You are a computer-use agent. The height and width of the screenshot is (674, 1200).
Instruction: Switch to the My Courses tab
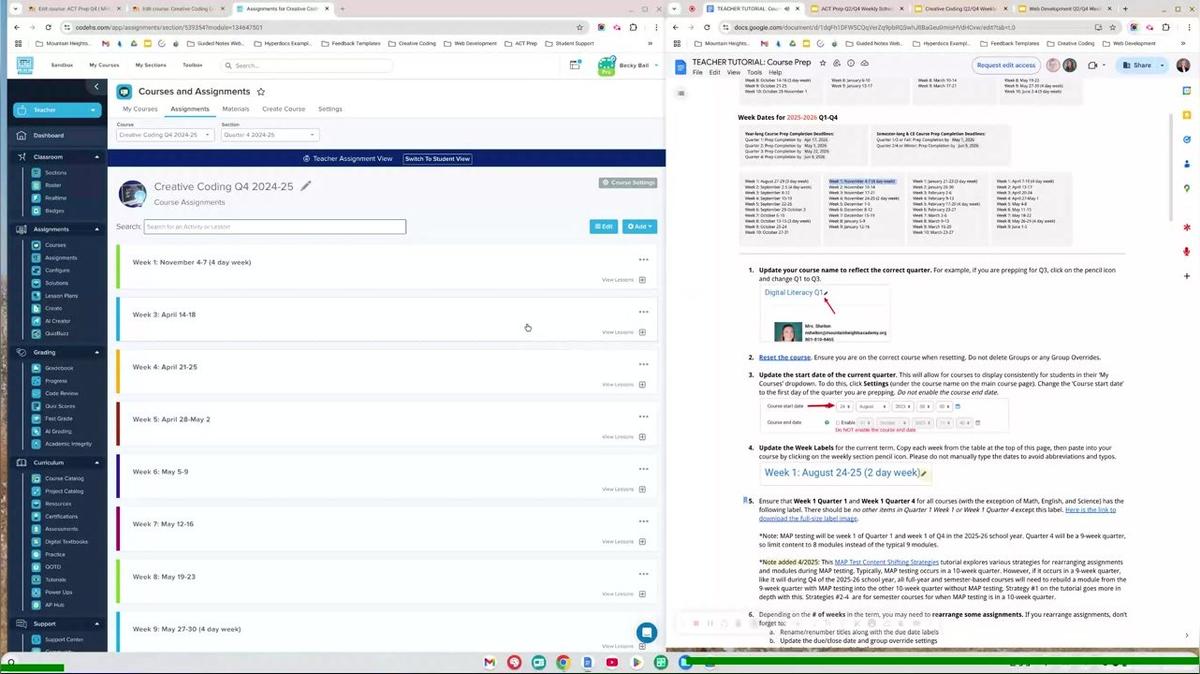140,109
